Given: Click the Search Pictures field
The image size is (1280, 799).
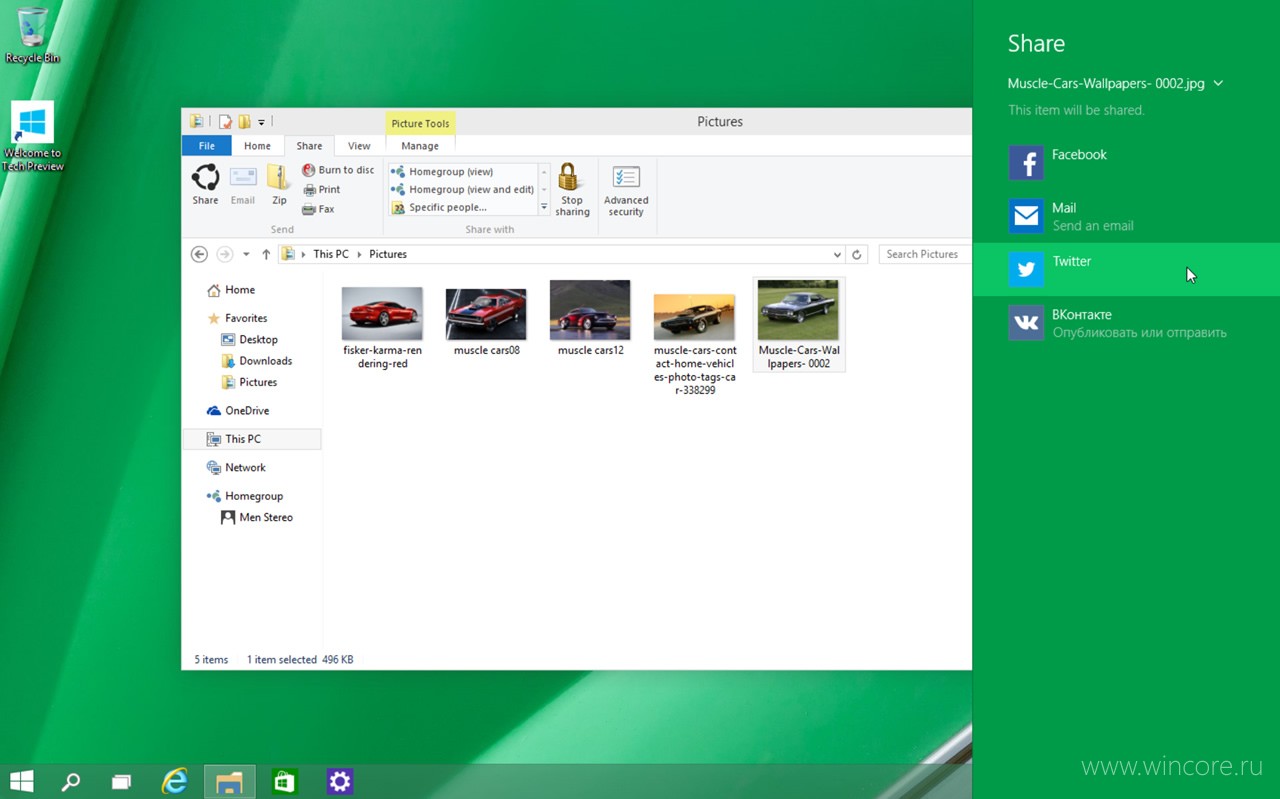Looking at the screenshot, I should coord(925,254).
